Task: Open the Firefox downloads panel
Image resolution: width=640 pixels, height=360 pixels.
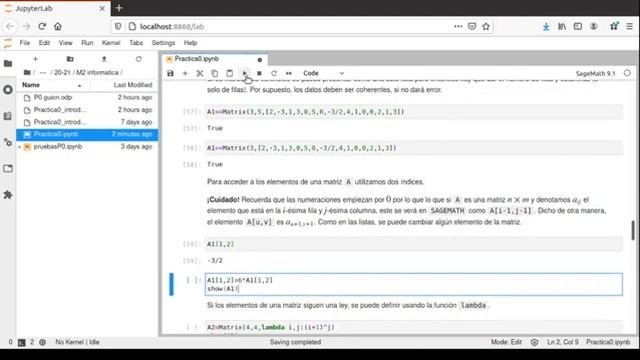Action: [546, 27]
